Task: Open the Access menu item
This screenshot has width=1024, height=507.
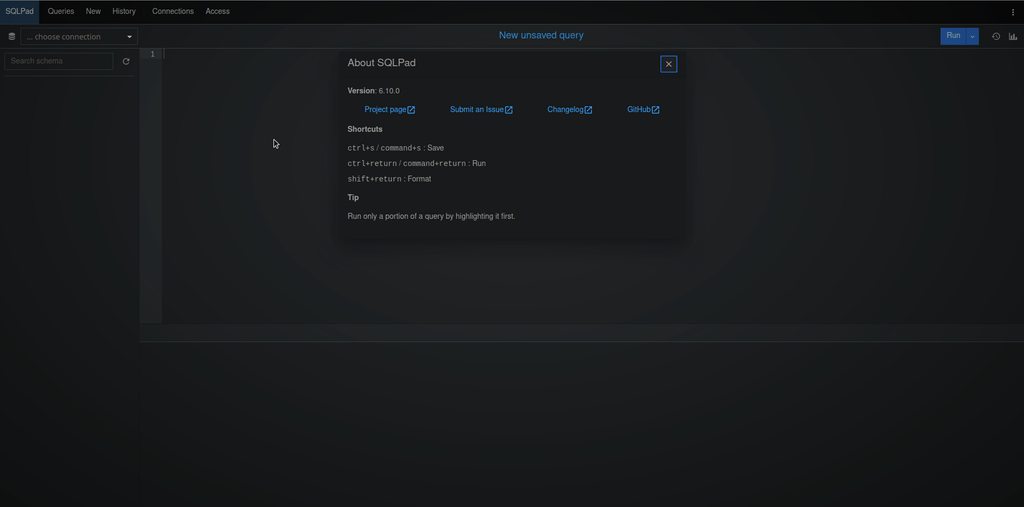Action: pyautogui.click(x=217, y=12)
